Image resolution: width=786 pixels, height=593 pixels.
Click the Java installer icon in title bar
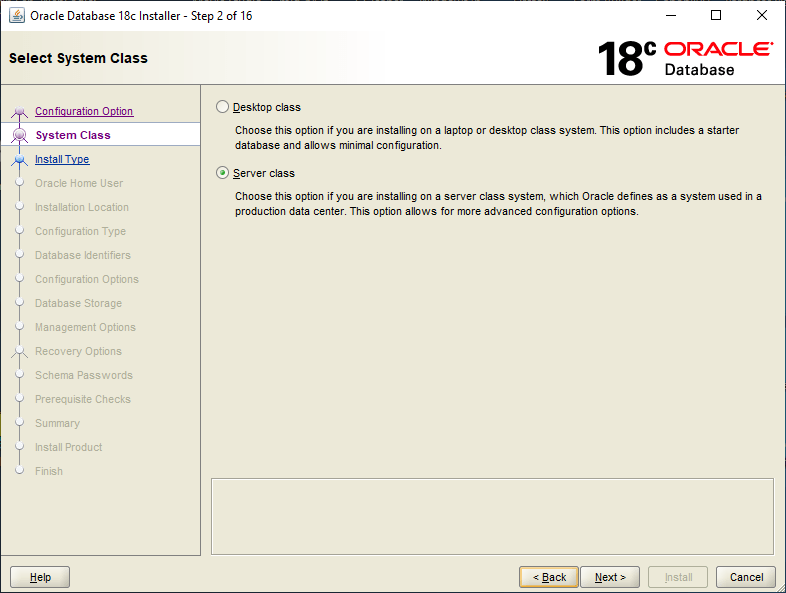[x=17, y=16]
